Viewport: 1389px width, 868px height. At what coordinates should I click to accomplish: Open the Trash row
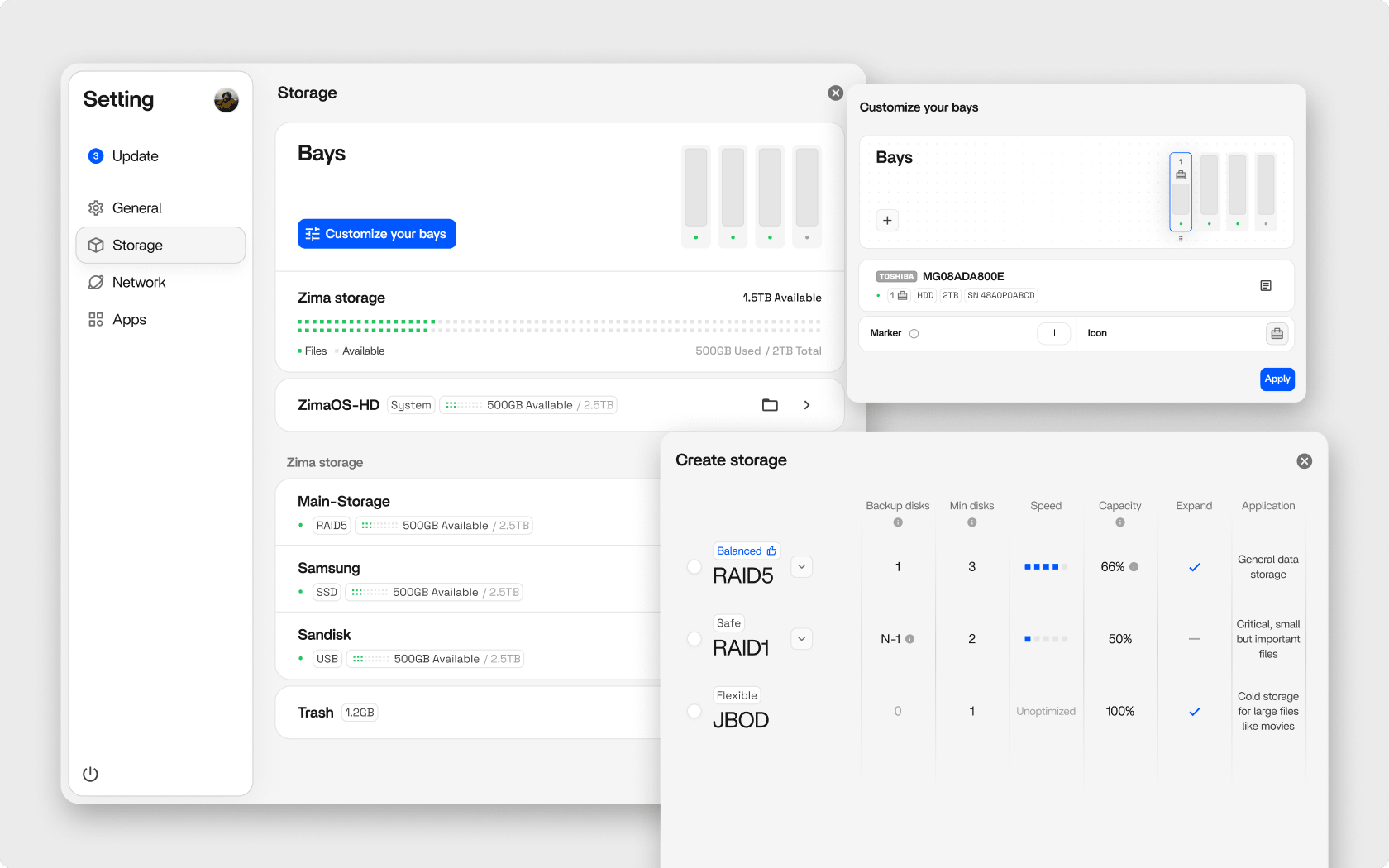(x=468, y=713)
